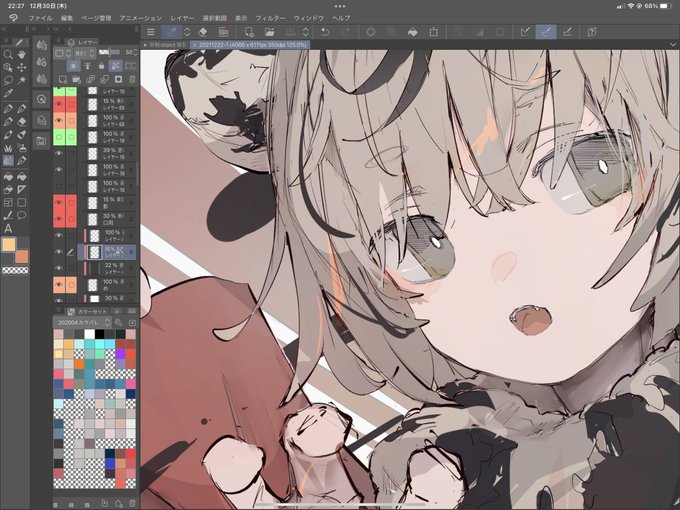Viewport: 680px width, 510px height.
Task: Select the Decoration grass brush tool
Action: 8,148
